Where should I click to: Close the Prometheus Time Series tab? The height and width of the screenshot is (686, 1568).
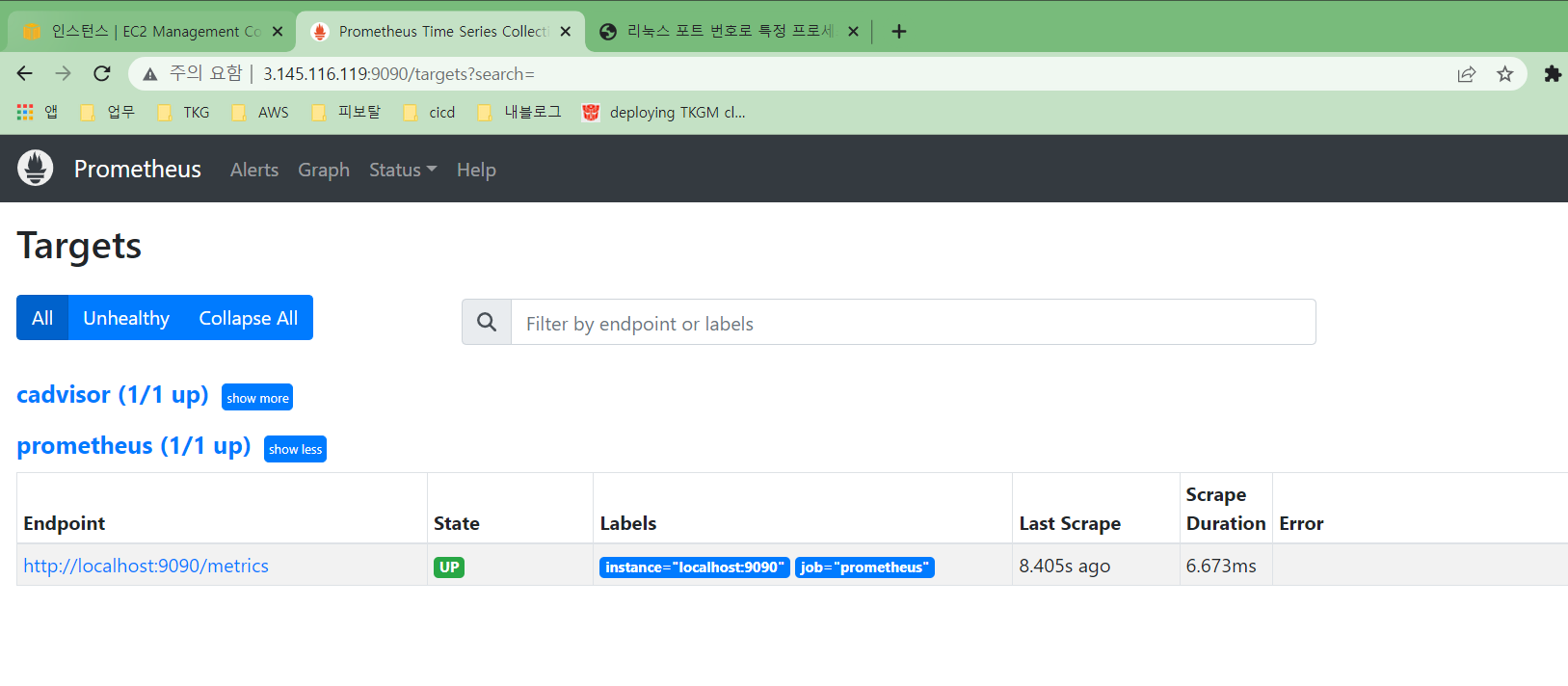(x=566, y=31)
